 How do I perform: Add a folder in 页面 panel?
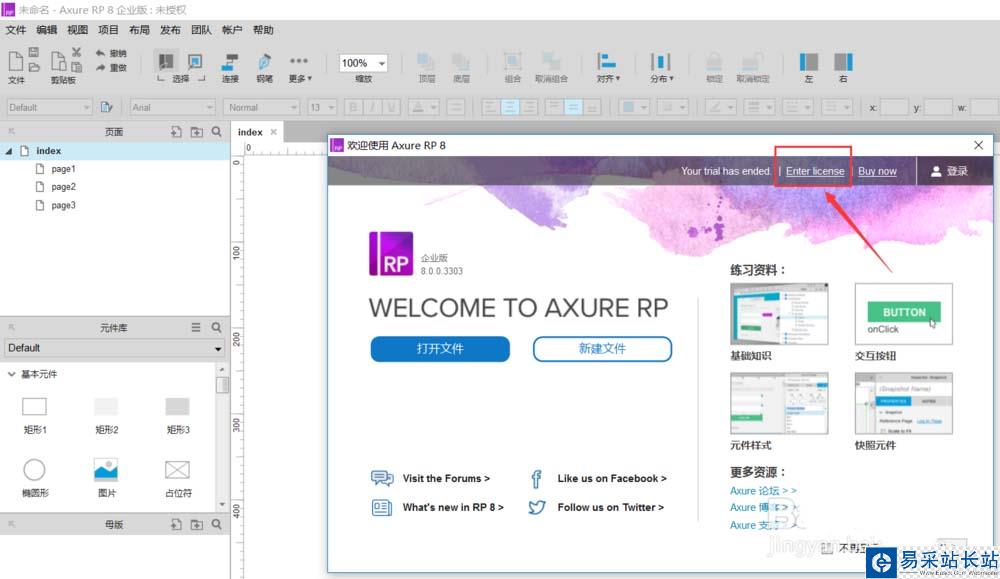point(196,132)
